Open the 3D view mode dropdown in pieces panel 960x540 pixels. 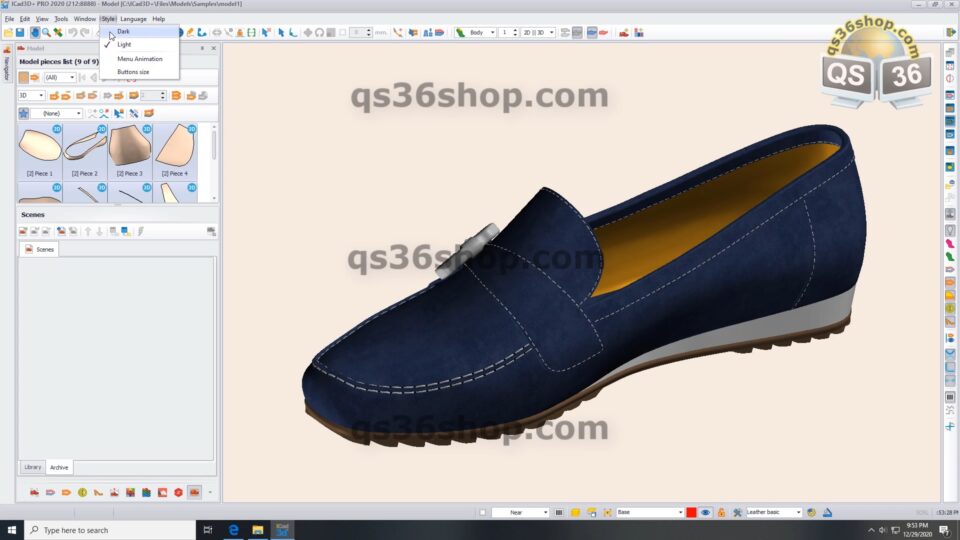click(x=31, y=96)
